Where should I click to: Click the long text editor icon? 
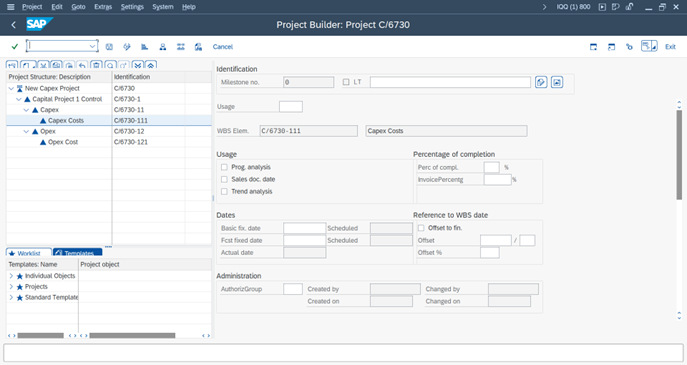coord(541,82)
